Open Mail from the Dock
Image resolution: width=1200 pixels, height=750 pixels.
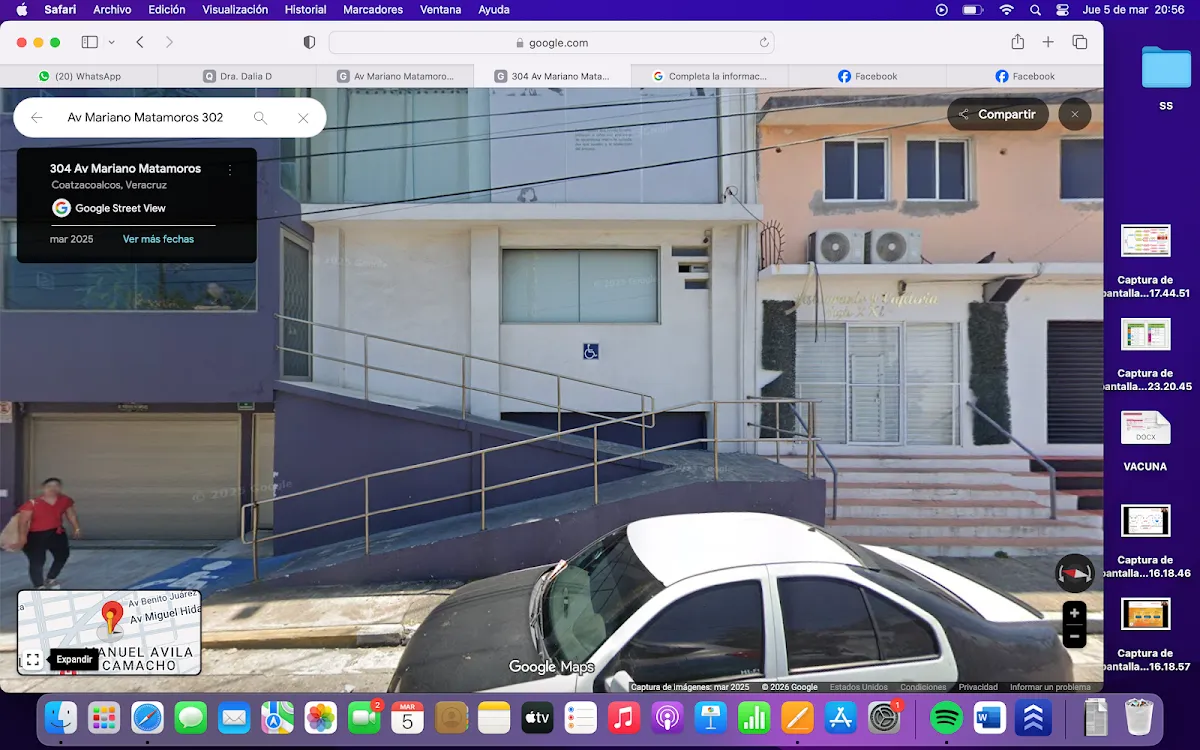click(x=234, y=717)
